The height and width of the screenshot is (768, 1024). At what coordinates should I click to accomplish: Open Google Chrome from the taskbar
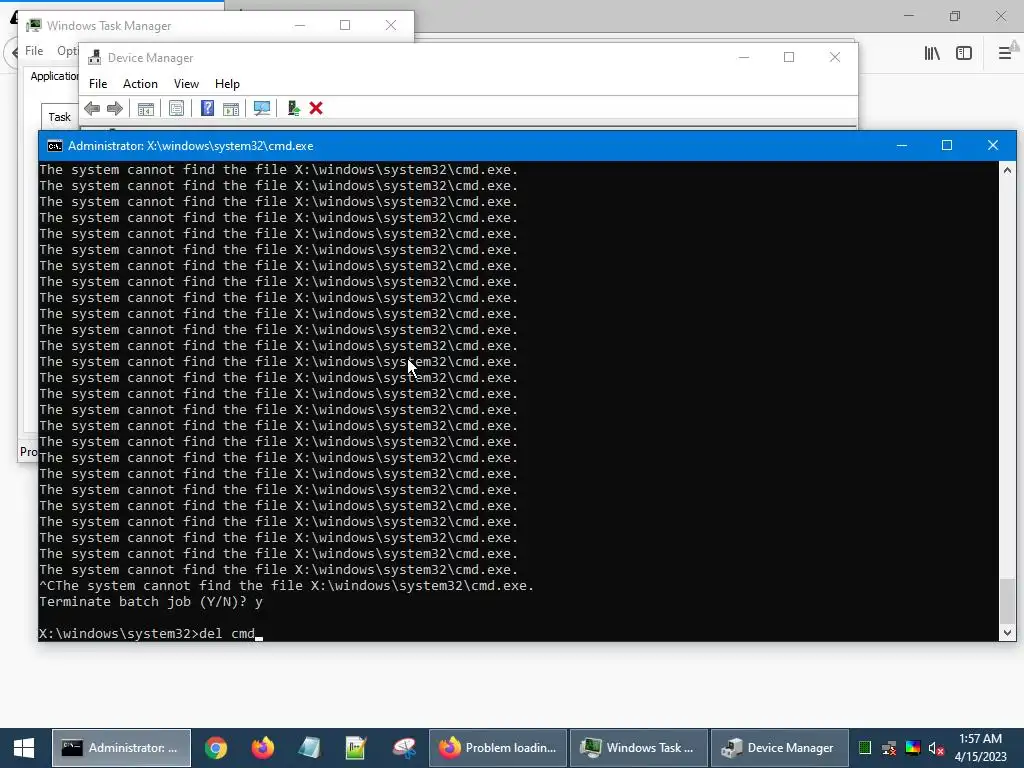[x=216, y=748]
